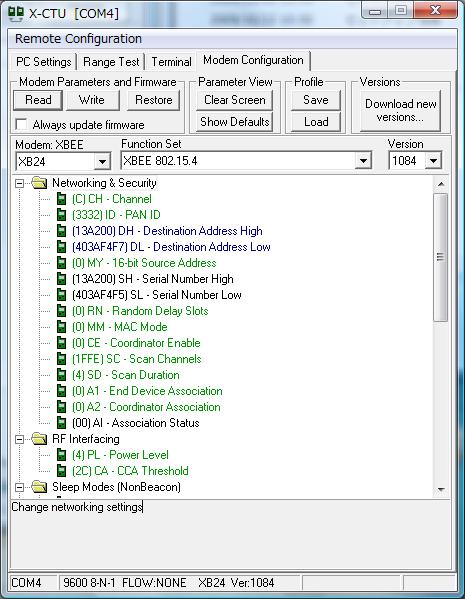
Task: Select (1FFE) SC - Scan Channels row
Action: tap(136, 359)
